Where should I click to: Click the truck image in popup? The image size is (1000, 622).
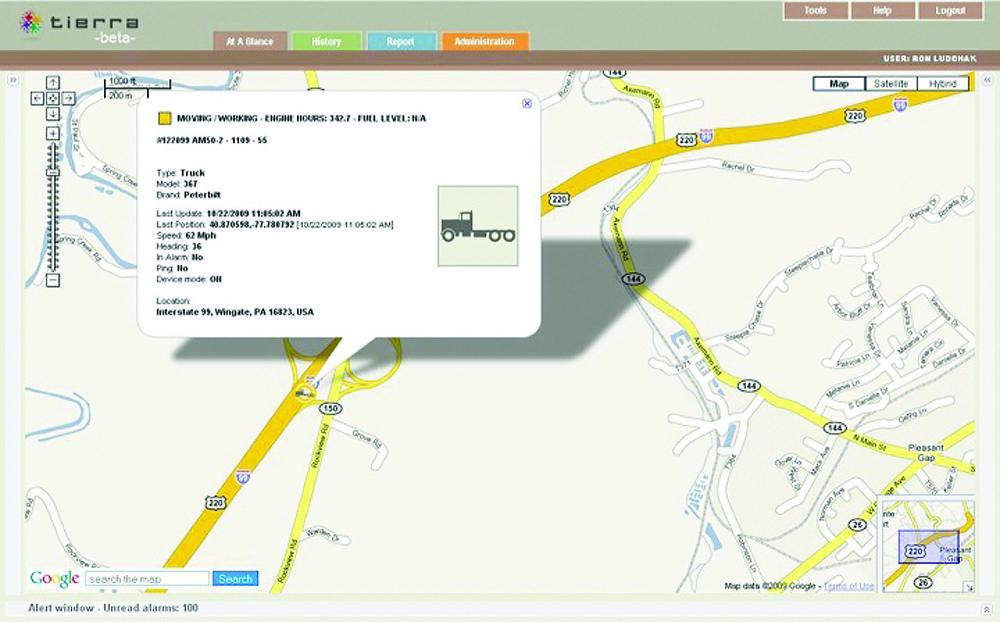pos(478,226)
